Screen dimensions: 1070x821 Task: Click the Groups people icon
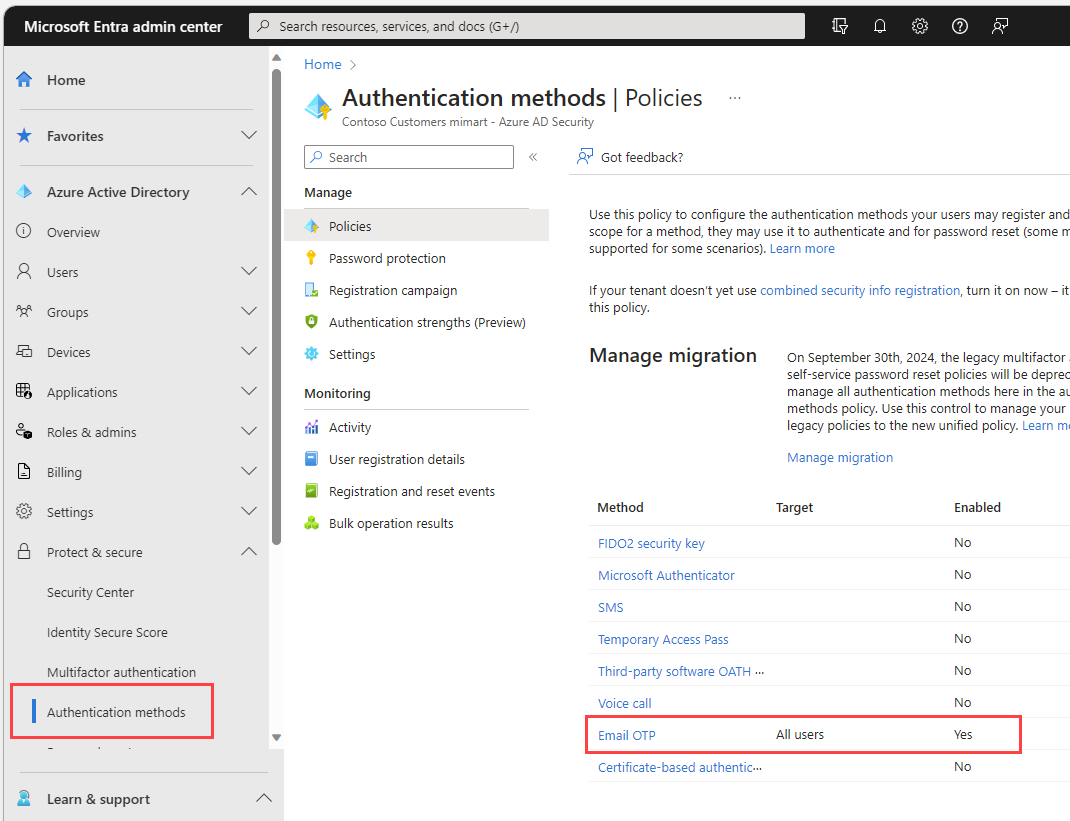pos(24,312)
